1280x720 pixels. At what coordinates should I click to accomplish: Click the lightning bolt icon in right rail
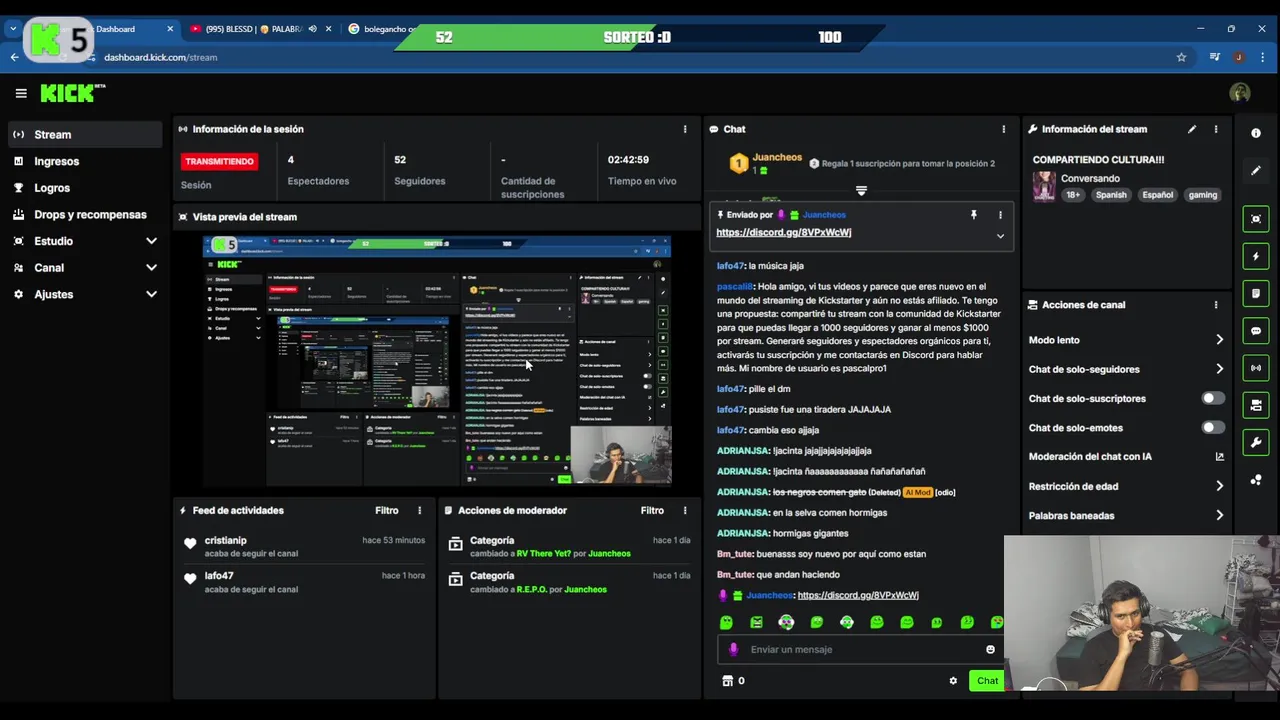pos(1256,256)
